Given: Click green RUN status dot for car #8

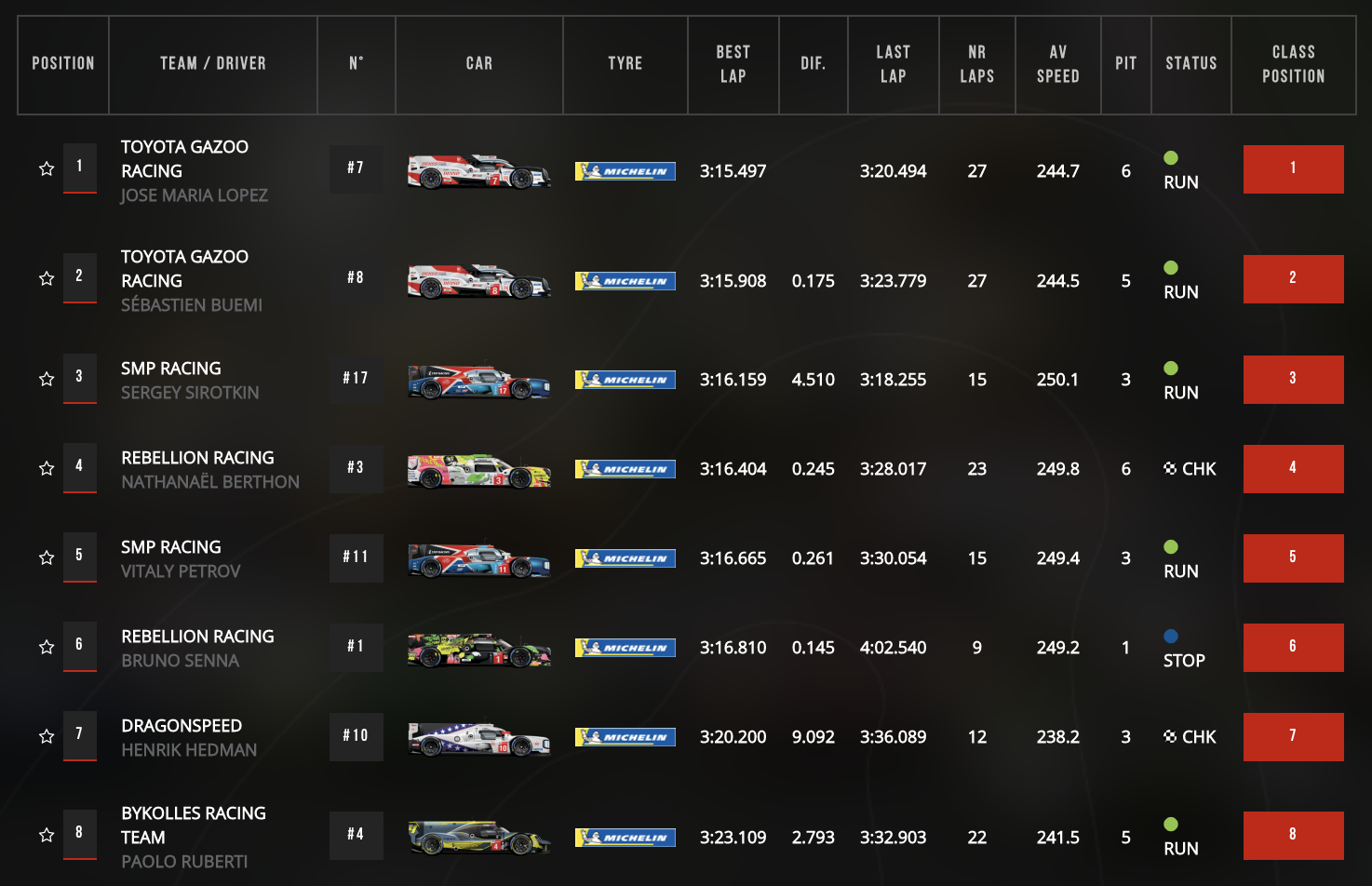Looking at the screenshot, I should [x=1171, y=268].
